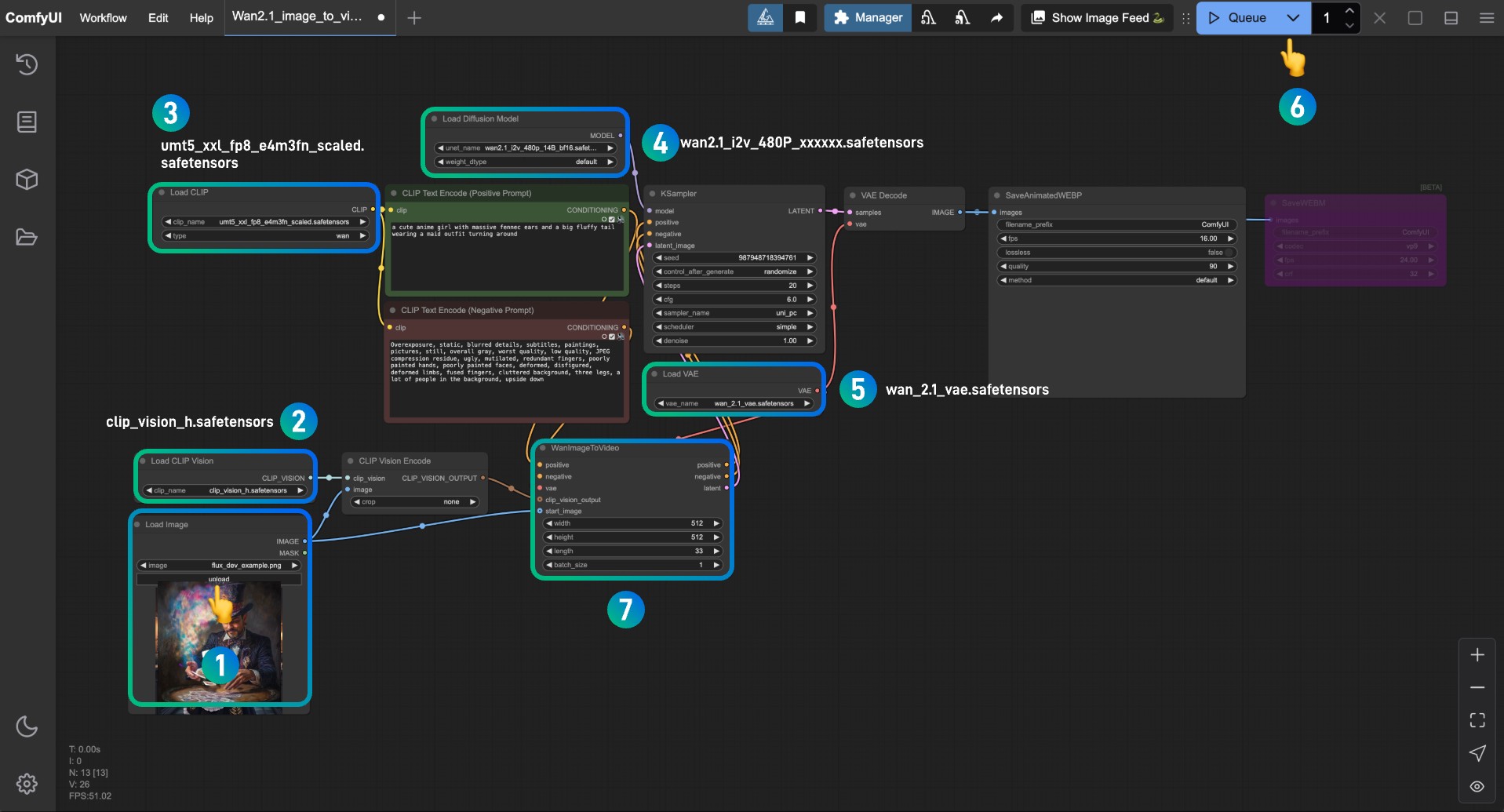The width and height of the screenshot is (1504, 812).
Task: Collapse the WanImageToVideo node dot
Action: (542, 448)
